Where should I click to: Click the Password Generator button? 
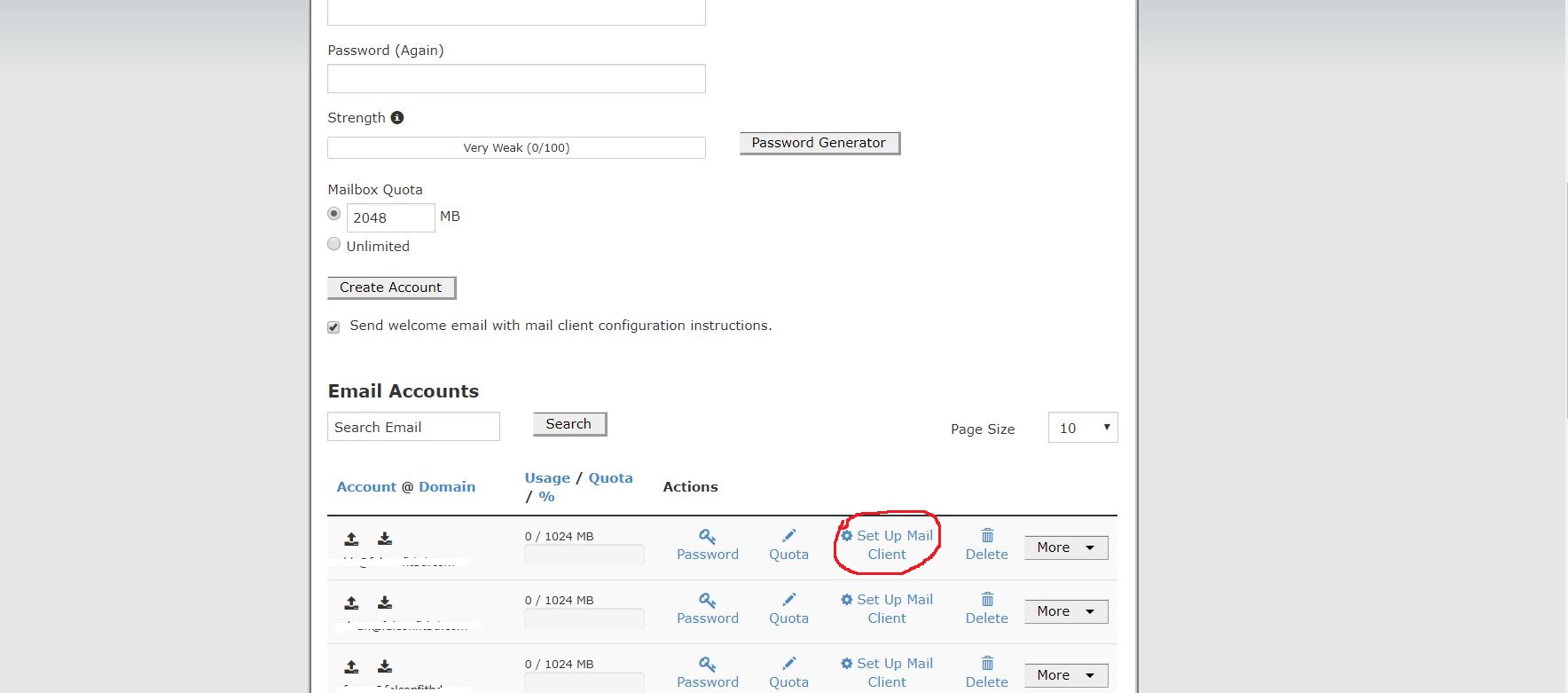pyautogui.click(x=819, y=143)
